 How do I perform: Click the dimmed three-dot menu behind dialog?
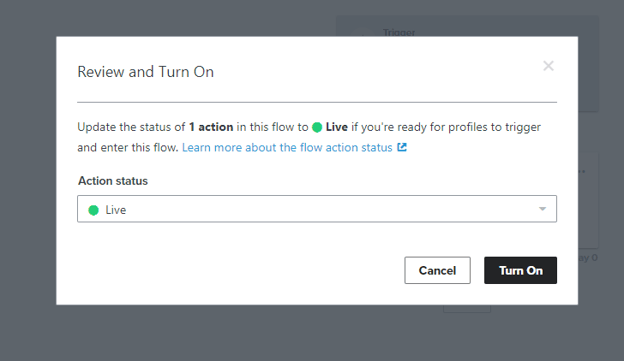click(x=582, y=171)
